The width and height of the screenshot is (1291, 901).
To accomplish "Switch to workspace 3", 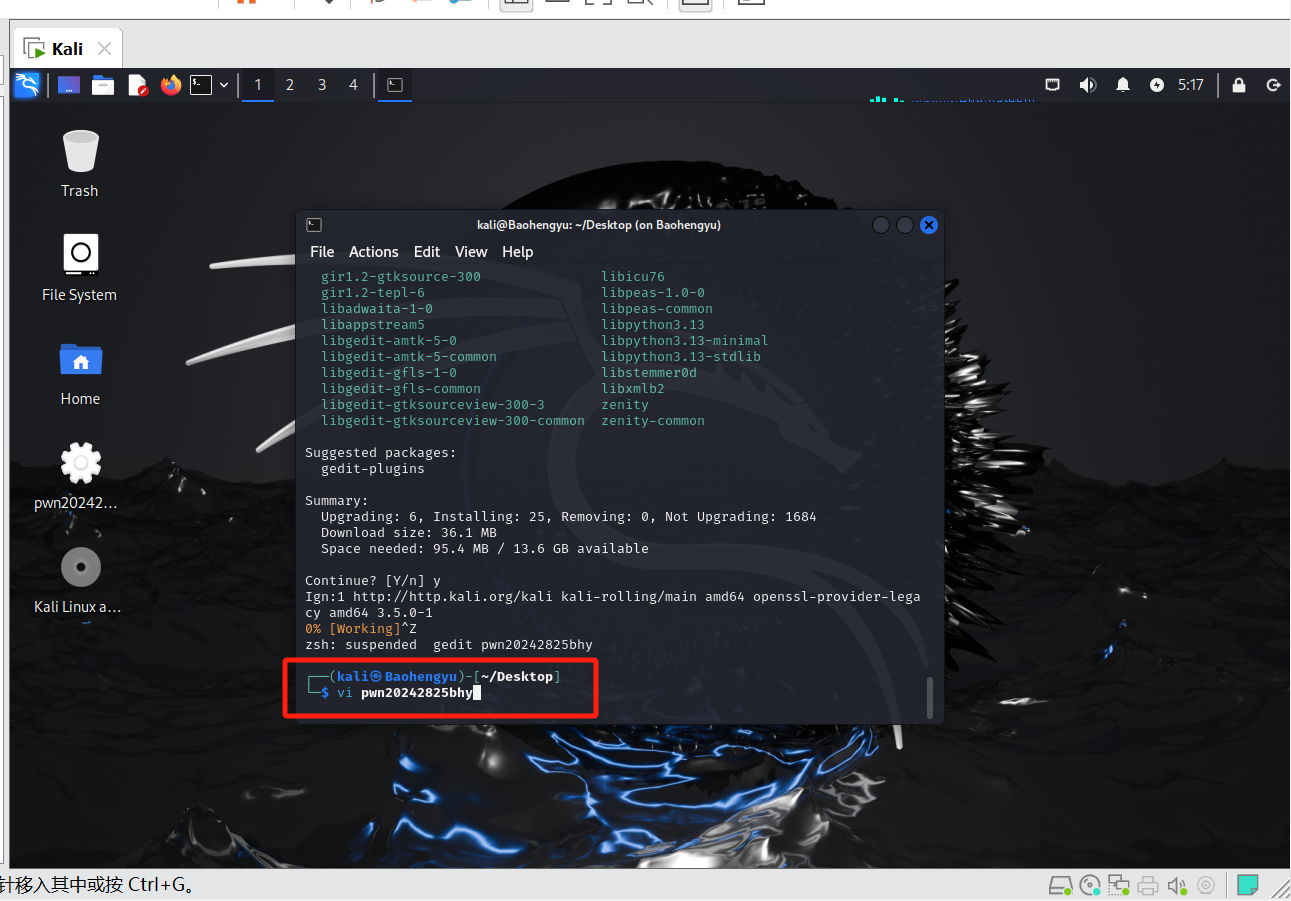I will (322, 85).
